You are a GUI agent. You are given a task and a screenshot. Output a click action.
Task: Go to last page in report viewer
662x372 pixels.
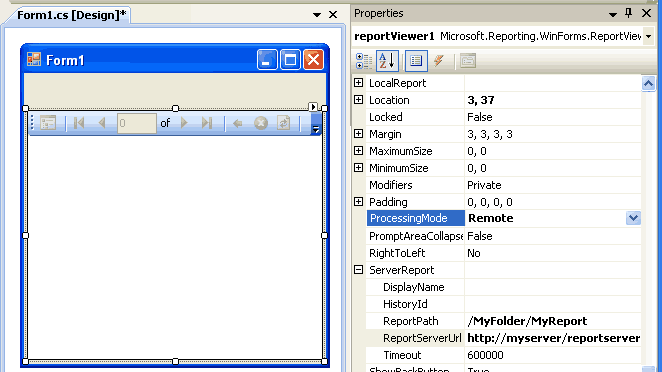206,123
